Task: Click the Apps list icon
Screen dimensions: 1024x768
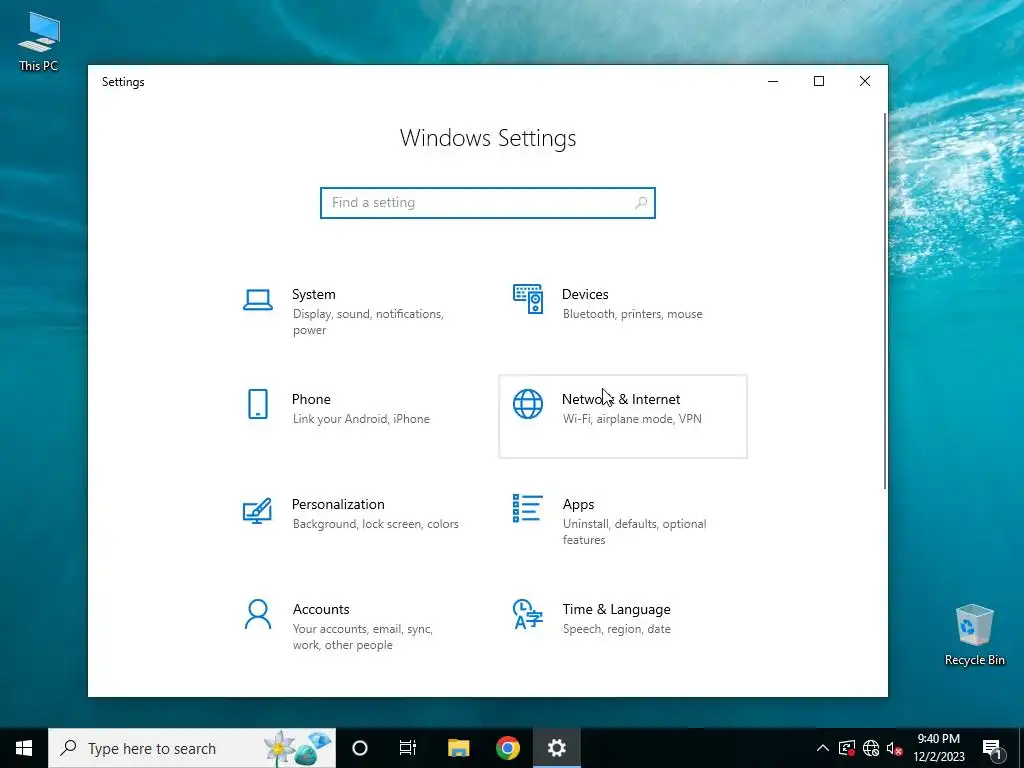Action: click(x=528, y=508)
